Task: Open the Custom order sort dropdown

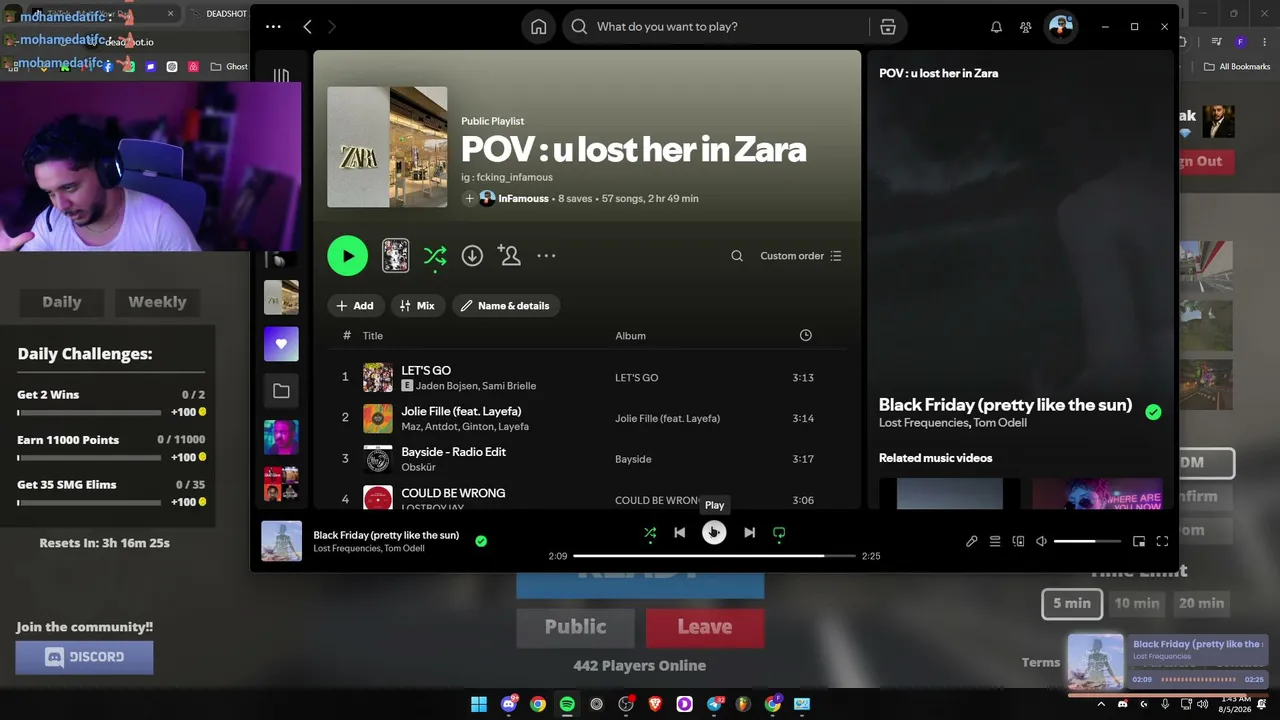Action: (x=801, y=256)
